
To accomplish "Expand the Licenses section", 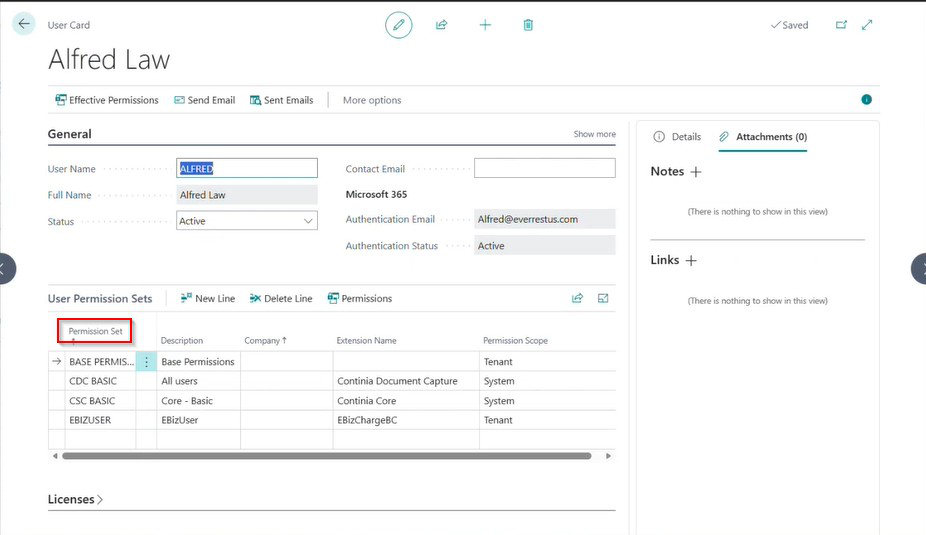I will click(x=75, y=500).
